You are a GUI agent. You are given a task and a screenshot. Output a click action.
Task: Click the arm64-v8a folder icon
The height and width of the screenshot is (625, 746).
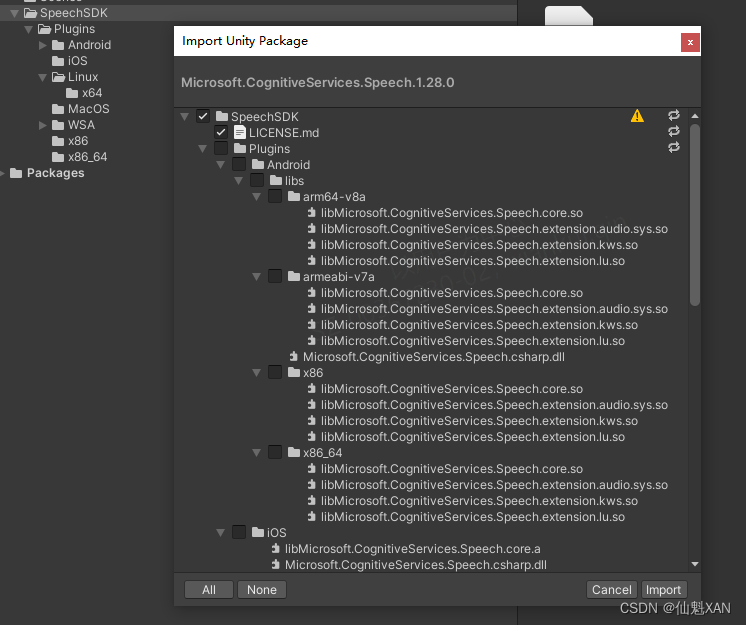pos(294,196)
